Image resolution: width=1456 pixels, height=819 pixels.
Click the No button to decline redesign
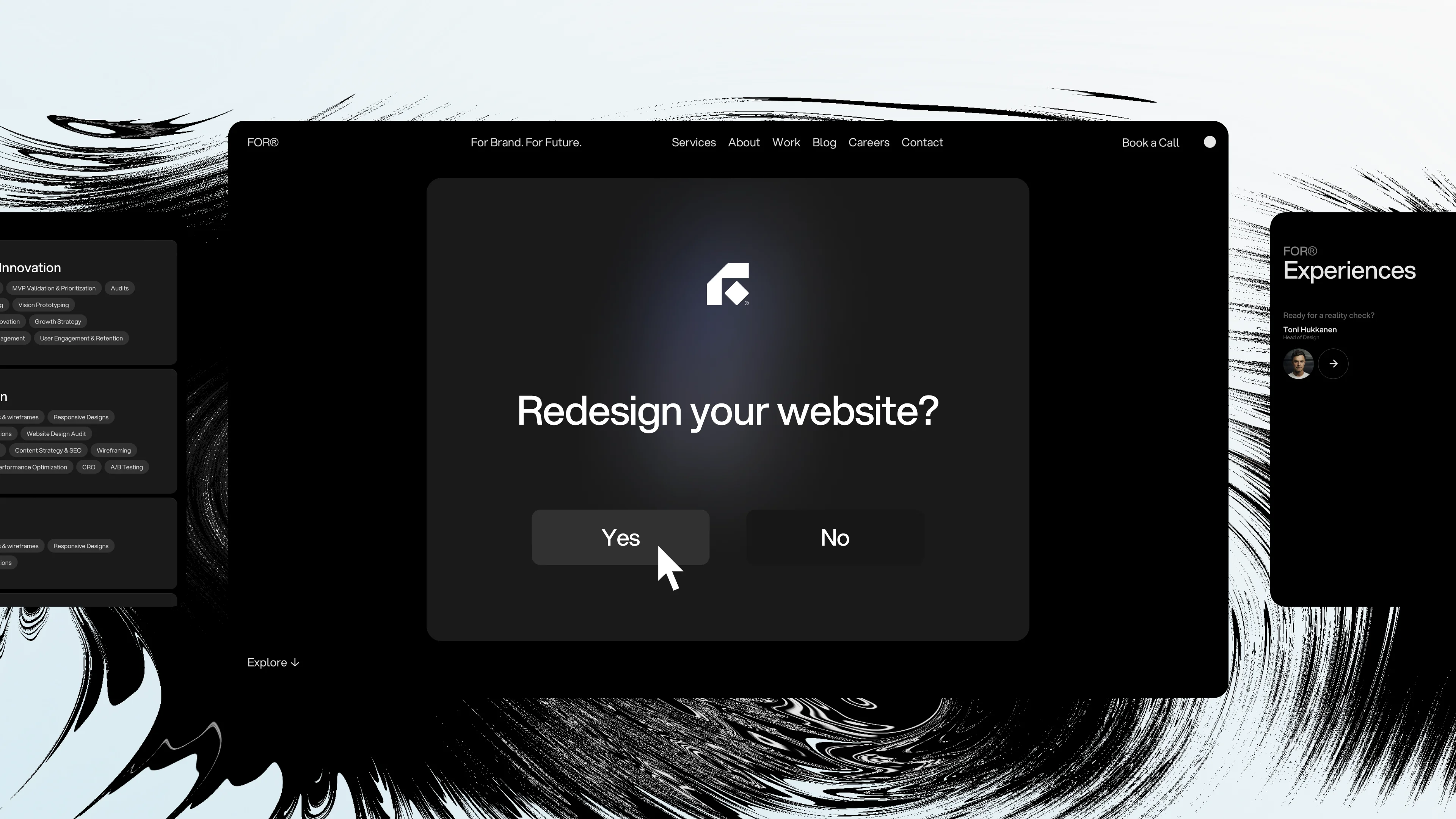pos(834,537)
